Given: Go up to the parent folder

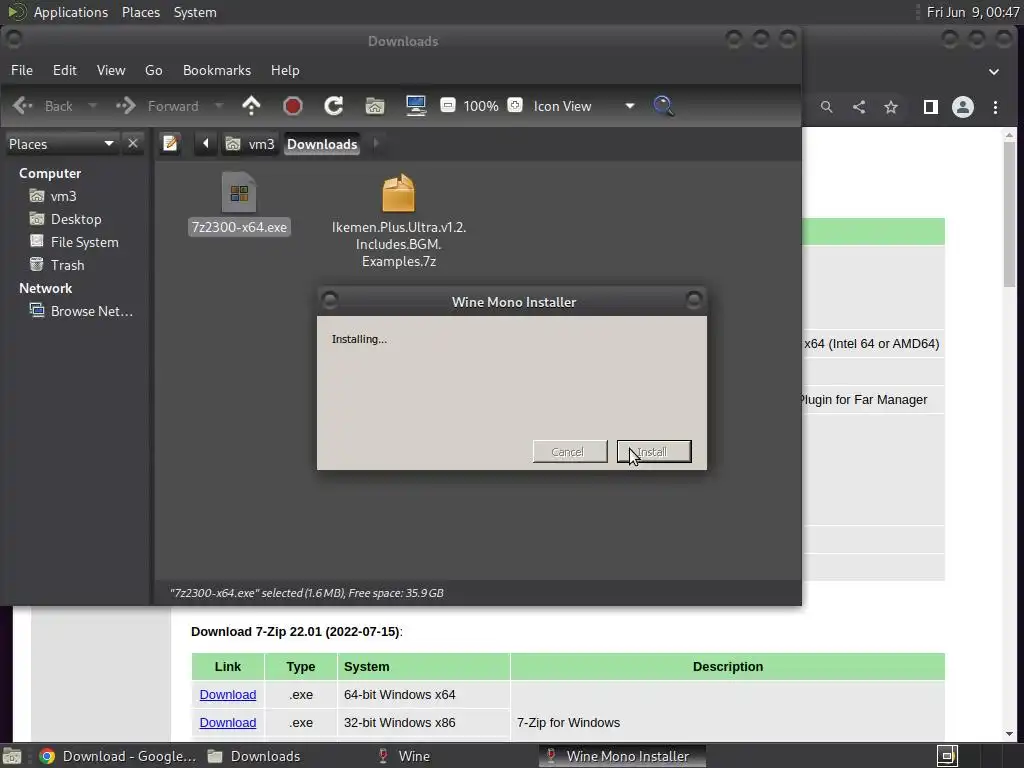Looking at the screenshot, I should [251, 106].
